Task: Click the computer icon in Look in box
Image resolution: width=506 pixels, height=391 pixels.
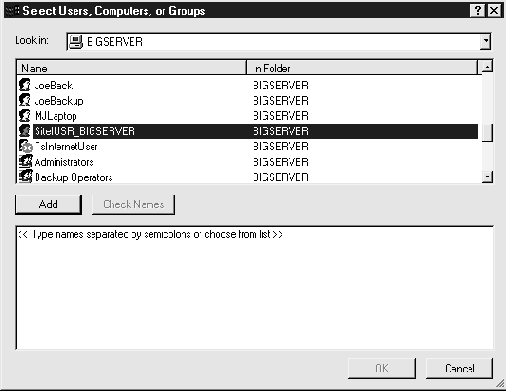Action: [x=76, y=42]
